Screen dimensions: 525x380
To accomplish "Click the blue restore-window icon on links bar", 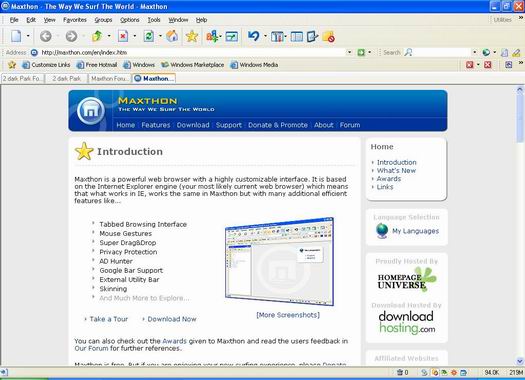I will pyautogui.click(x=509, y=65).
